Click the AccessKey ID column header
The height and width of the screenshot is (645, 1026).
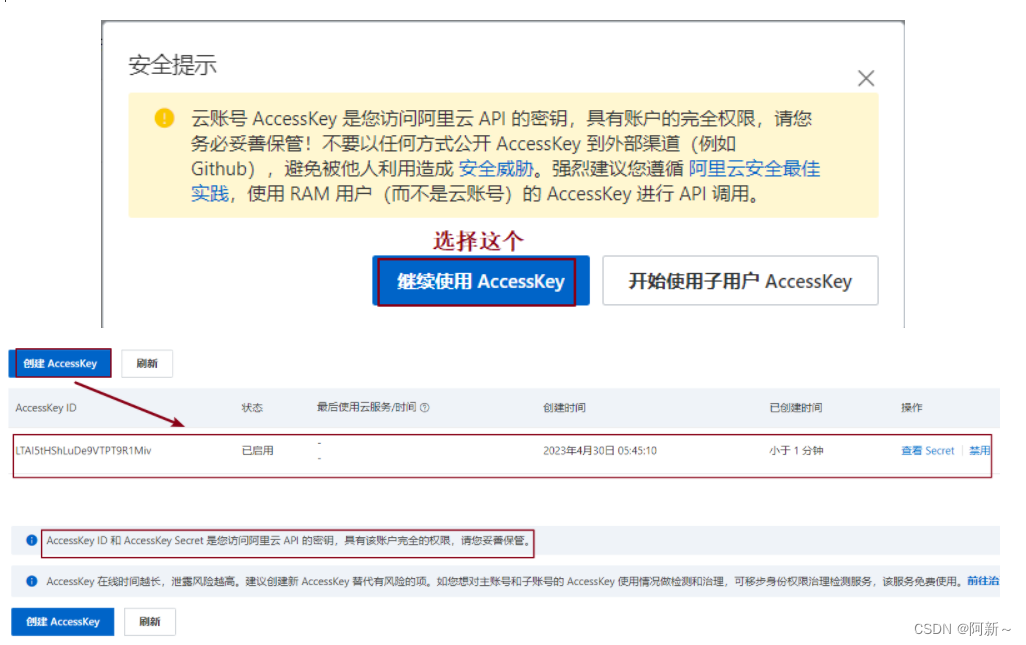pos(46,408)
